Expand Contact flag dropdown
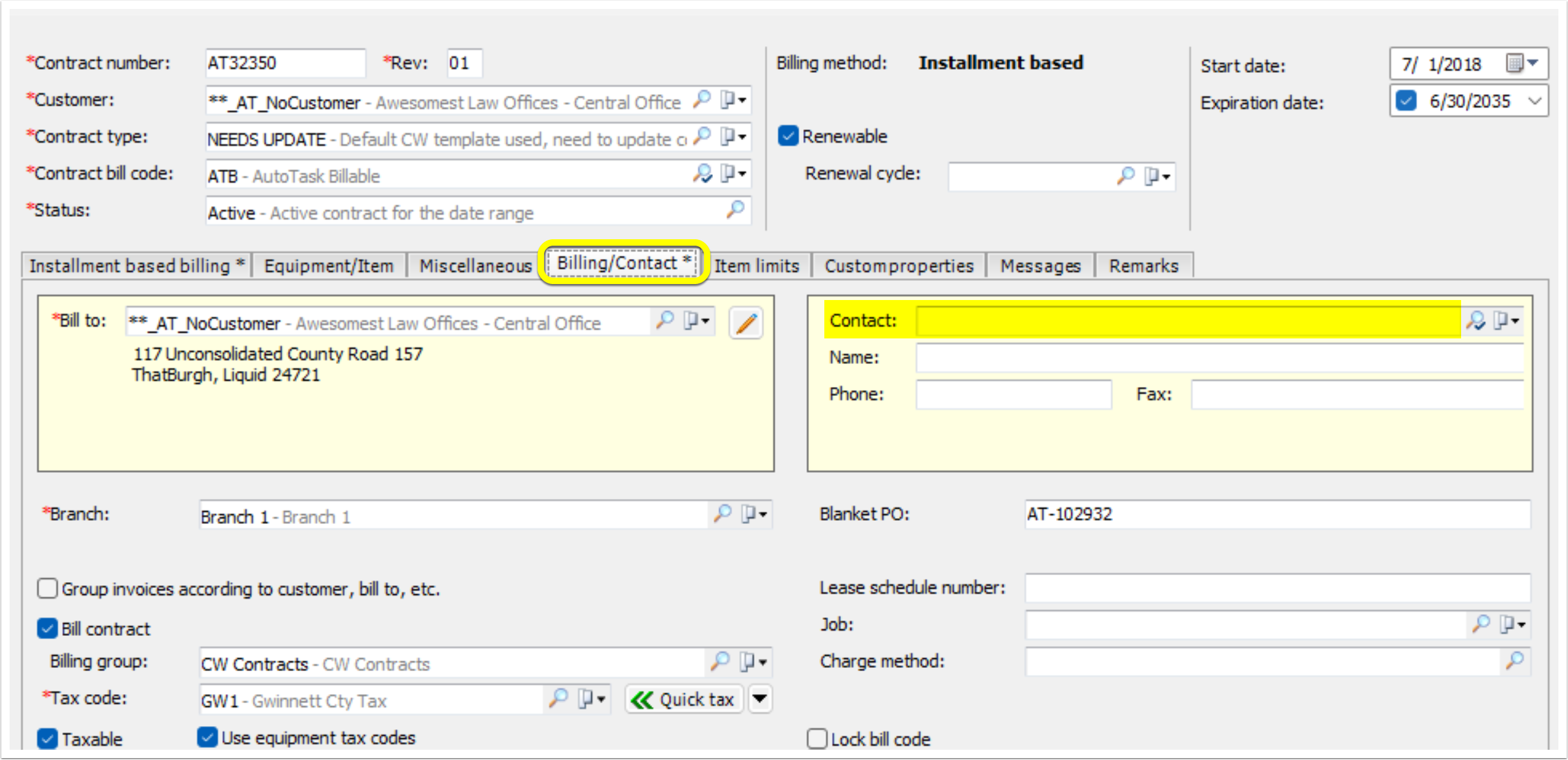1568x760 pixels. (1507, 320)
